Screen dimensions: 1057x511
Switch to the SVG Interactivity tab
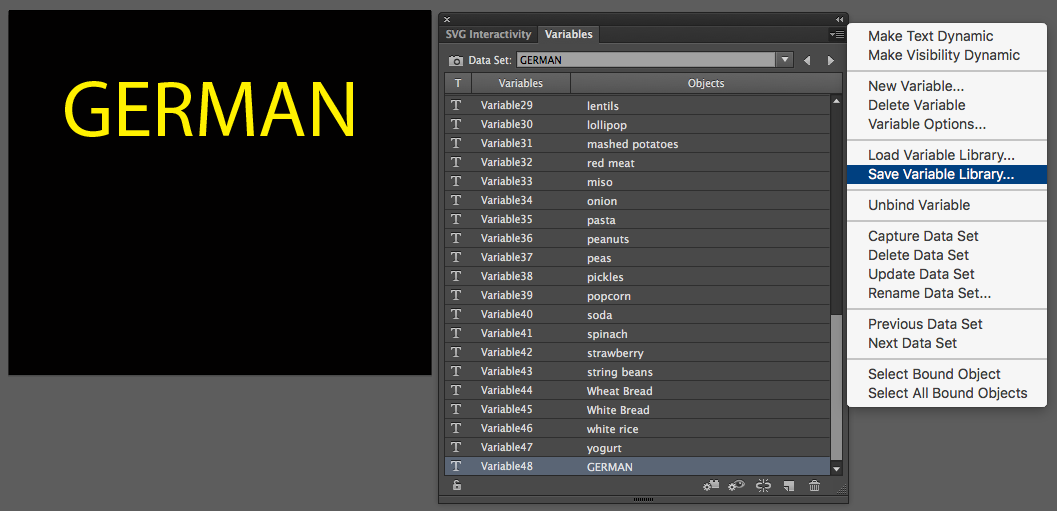(488, 34)
